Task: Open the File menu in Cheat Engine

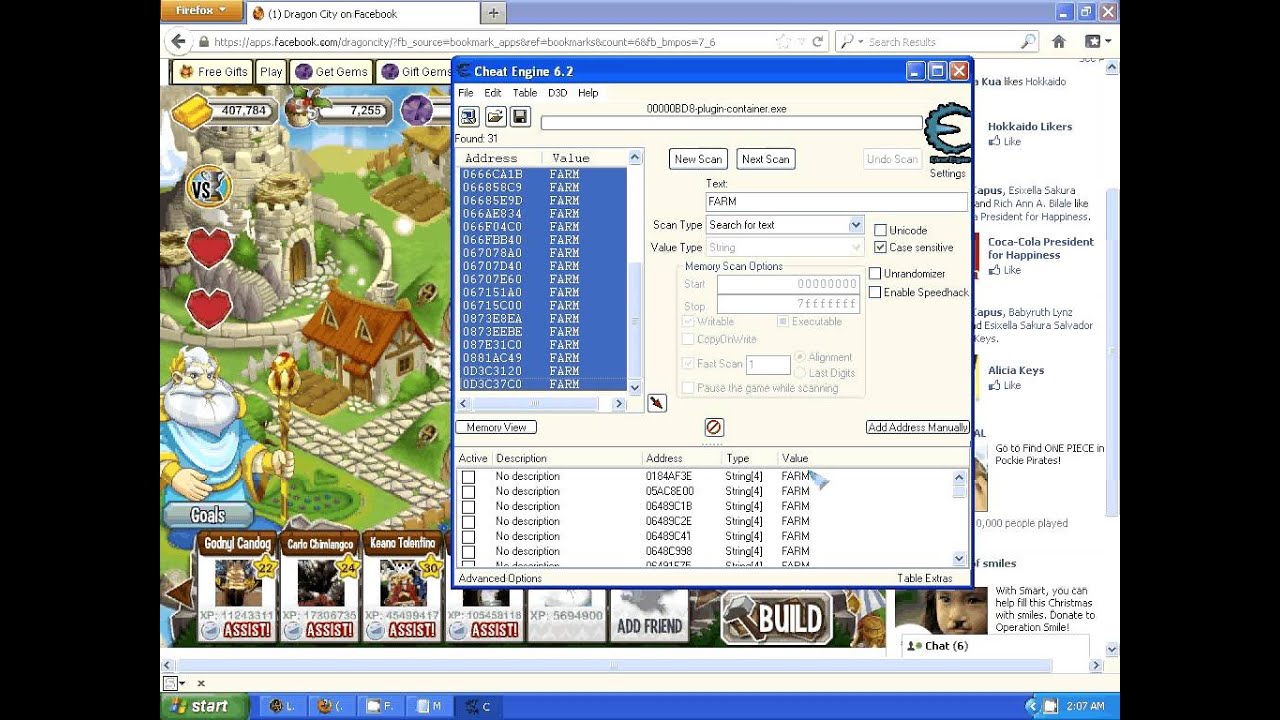Action: (x=466, y=93)
